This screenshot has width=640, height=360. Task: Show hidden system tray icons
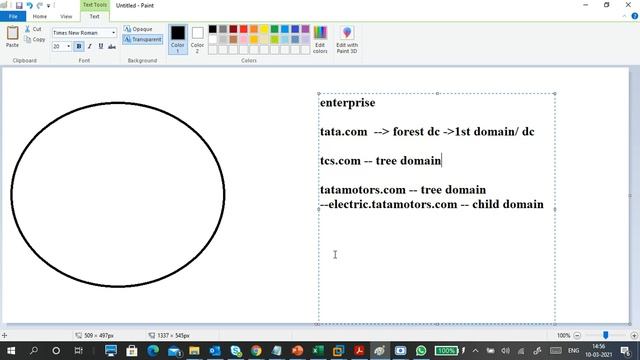(x=476, y=351)
